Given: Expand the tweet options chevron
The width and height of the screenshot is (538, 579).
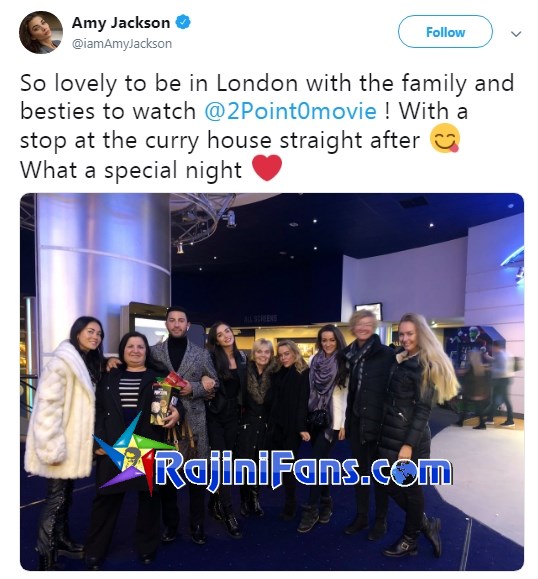Looking at the screenshot, I should [x=515, y=34].
